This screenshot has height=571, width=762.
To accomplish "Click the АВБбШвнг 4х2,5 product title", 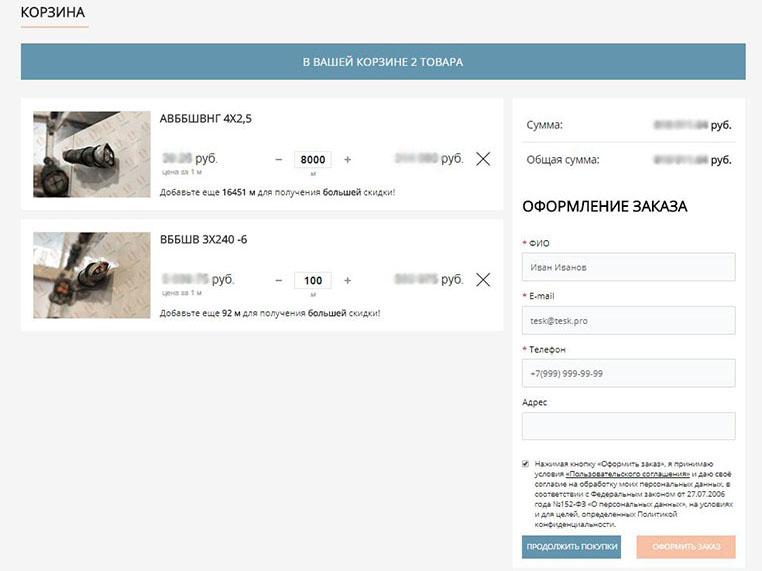I will [206, 119].
